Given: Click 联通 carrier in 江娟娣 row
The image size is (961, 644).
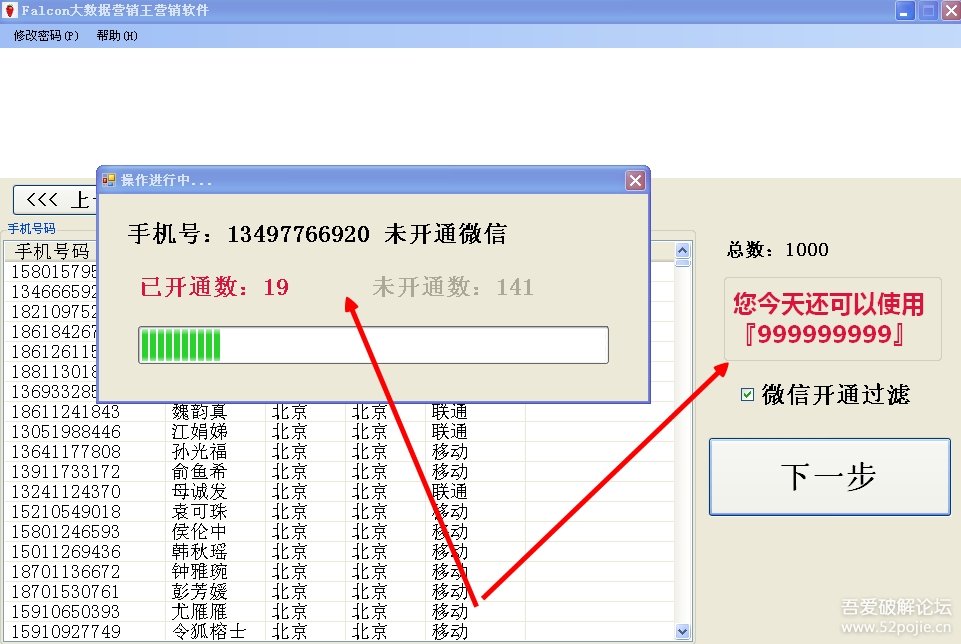Looking at the screenshot, I should click(x=449, y=431).
